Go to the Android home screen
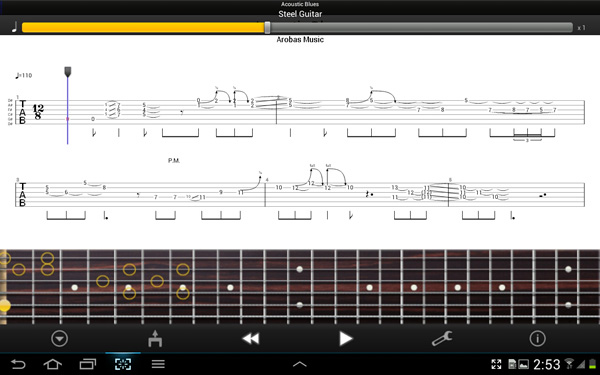The height and width of the screenshot is (375, 600). point(53,364)
